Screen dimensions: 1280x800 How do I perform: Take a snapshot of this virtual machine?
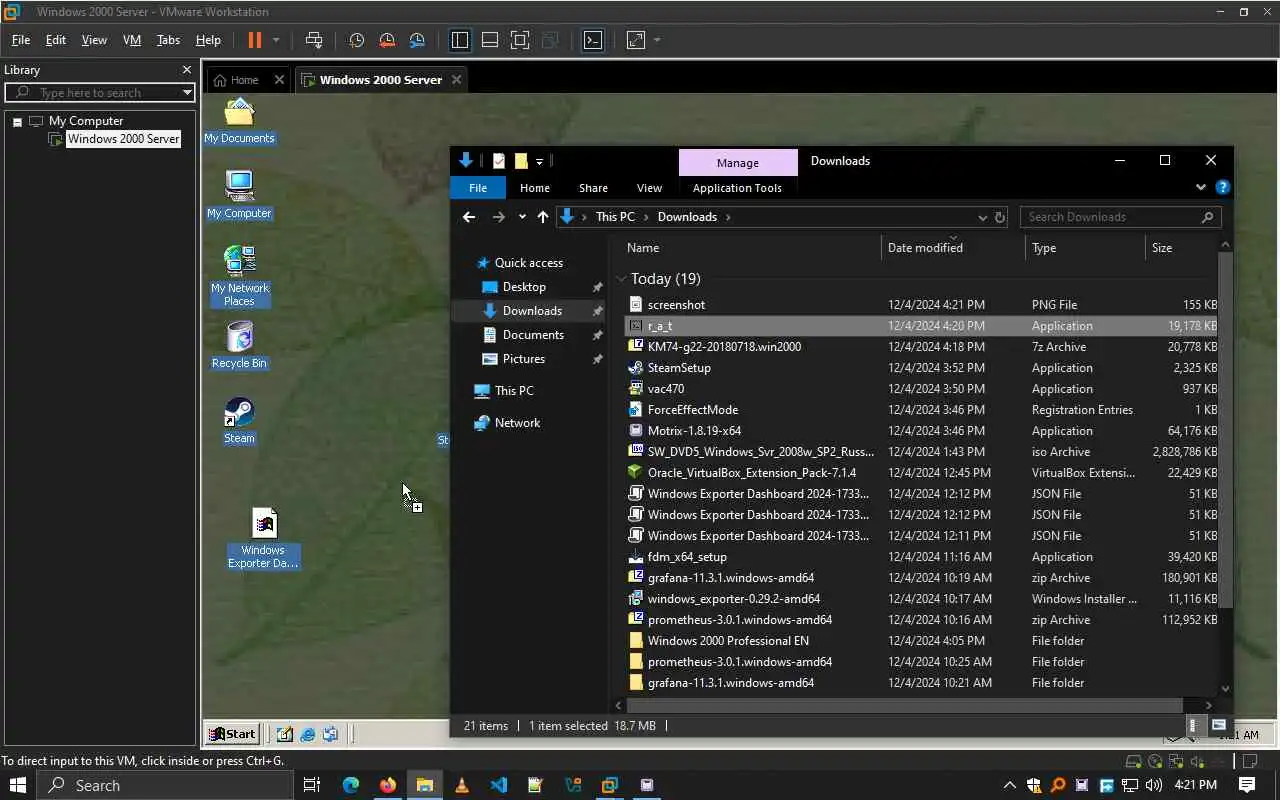[356, 40]
